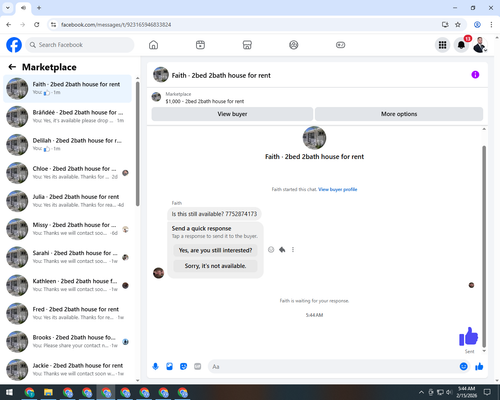This screenshot has width=500, height=400.
Task: Open emoji picker in message field
Action: point(463,367)
